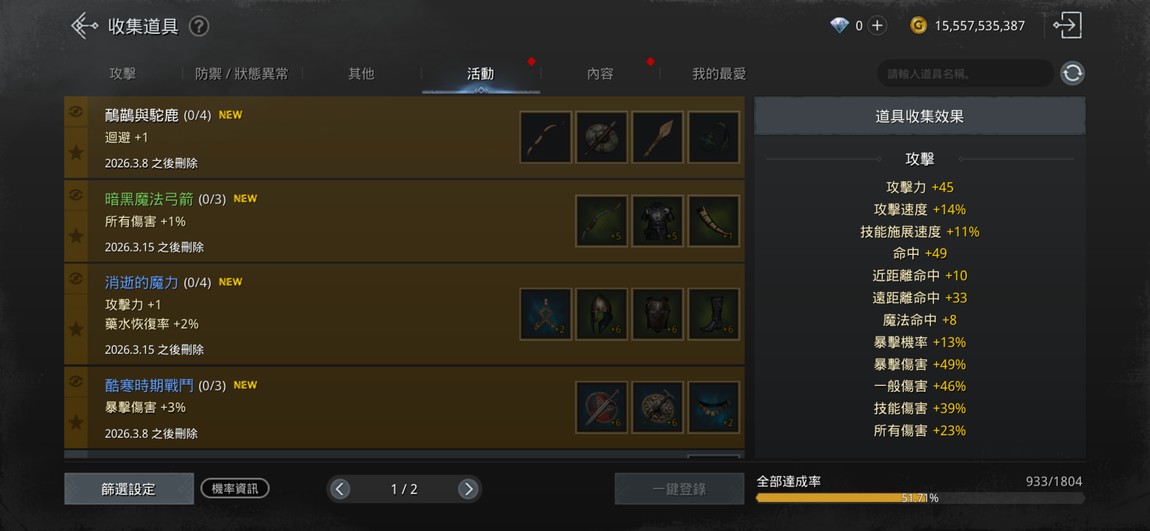
Task: Open the help question mark icon
Action: (199, 26)
